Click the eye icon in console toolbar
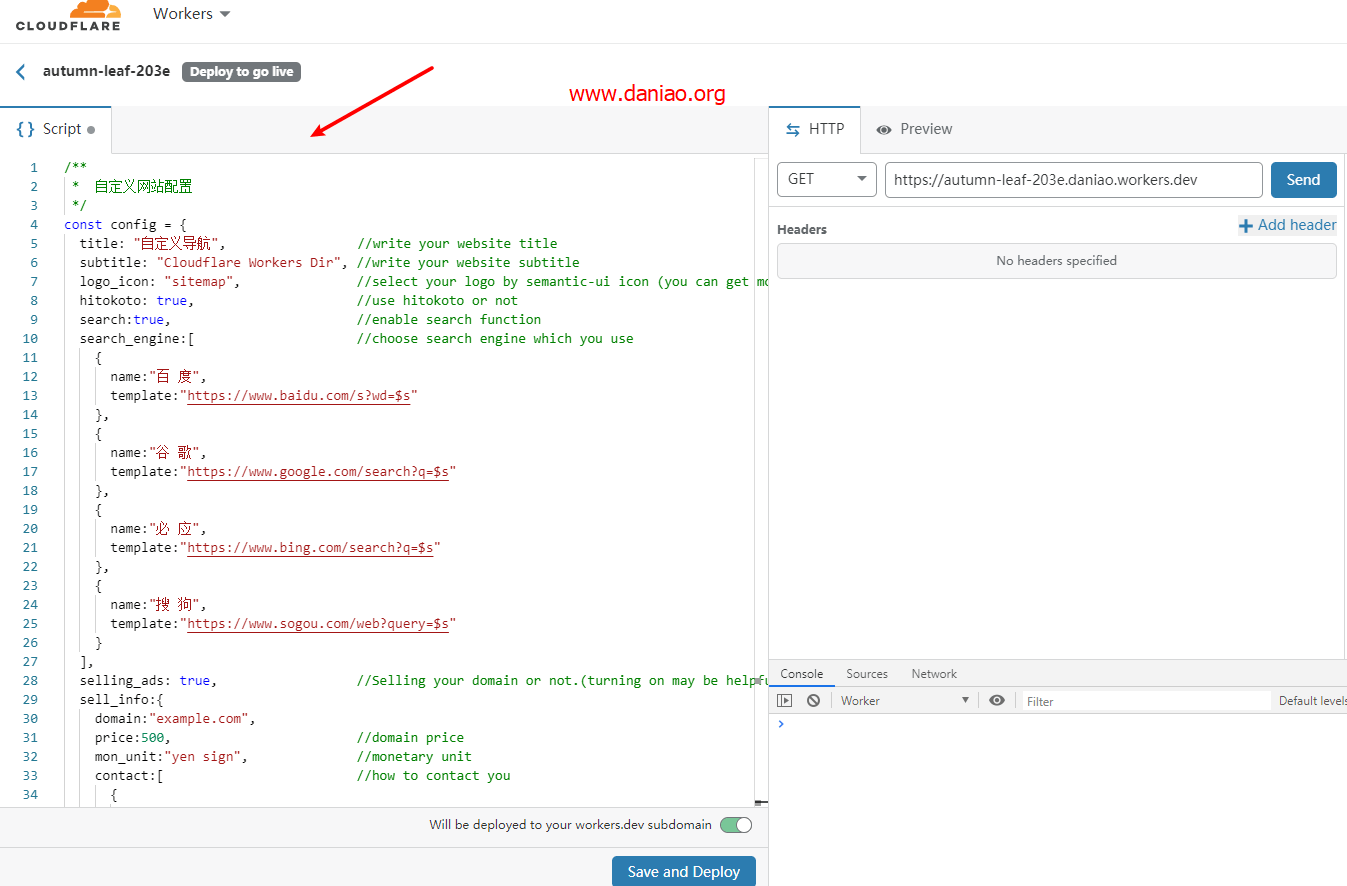This screenshot has width=1347, height=886. pos(996,701)
